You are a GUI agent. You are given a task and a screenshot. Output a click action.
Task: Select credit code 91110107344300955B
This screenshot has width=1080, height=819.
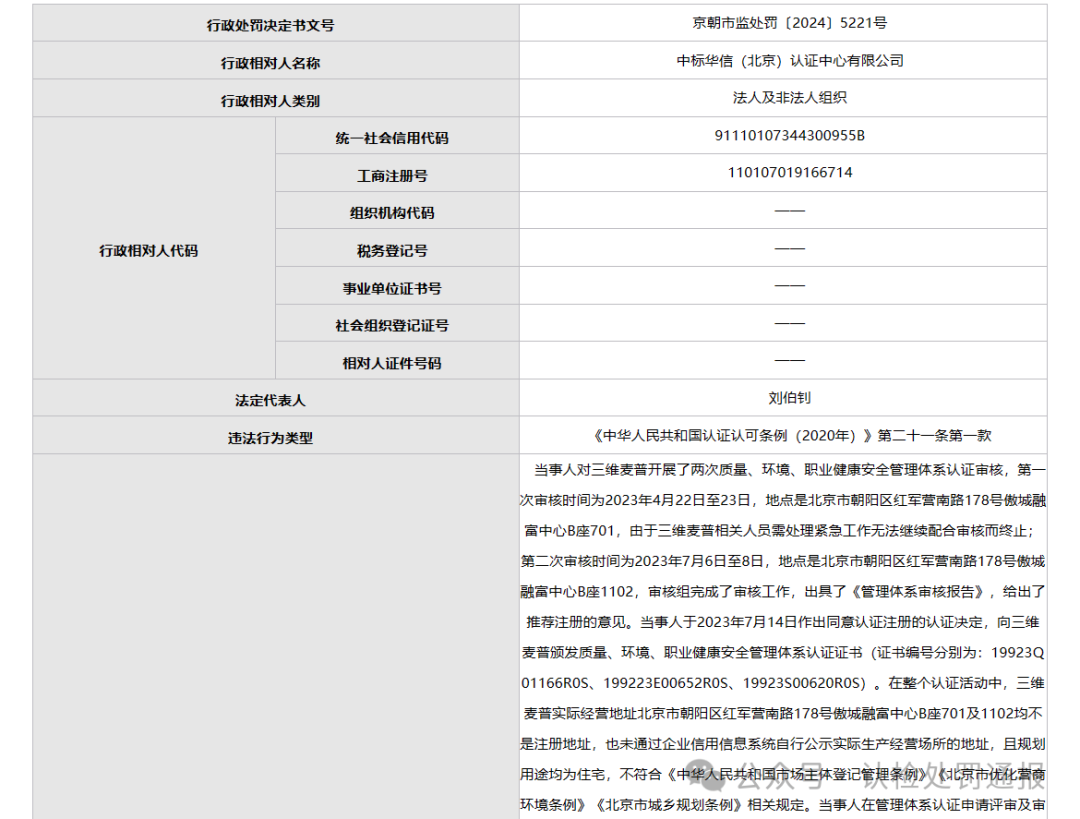click(x=789, y=136)
